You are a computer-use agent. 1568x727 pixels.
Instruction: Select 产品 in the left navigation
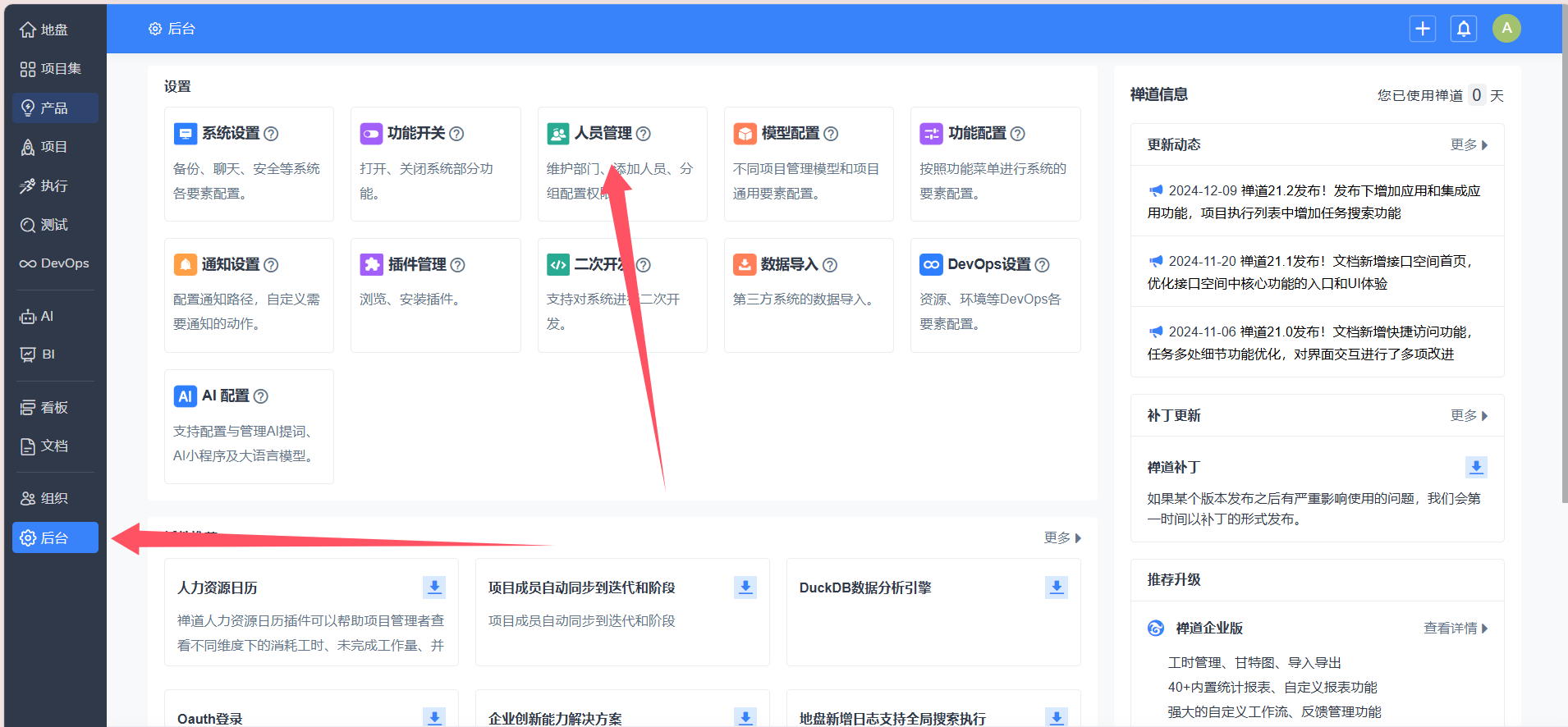(x=55, y=108)
